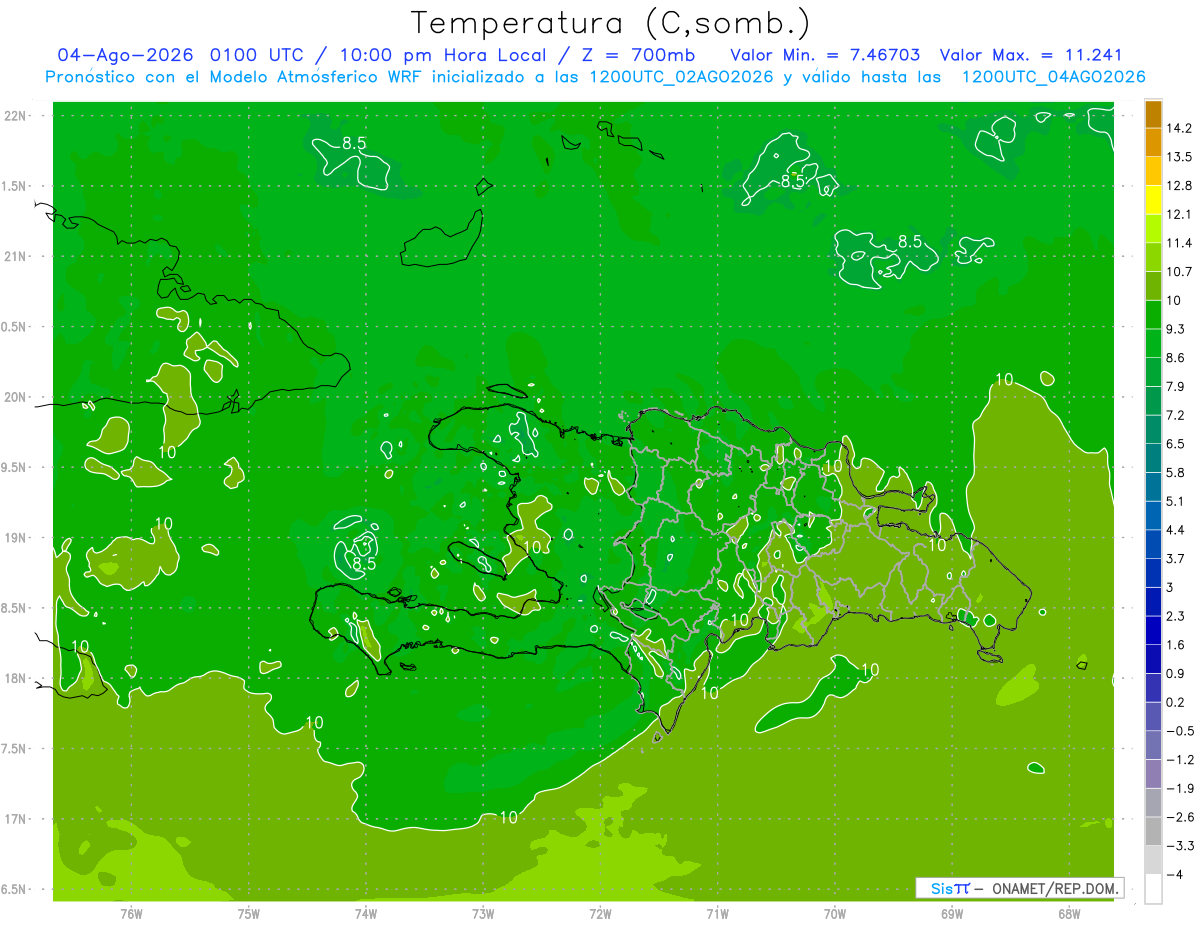Image resolution: width=1200 pixels, height=927 pixels.
Task: Click the "18N" latitude label
Action: tap(15, 678)
